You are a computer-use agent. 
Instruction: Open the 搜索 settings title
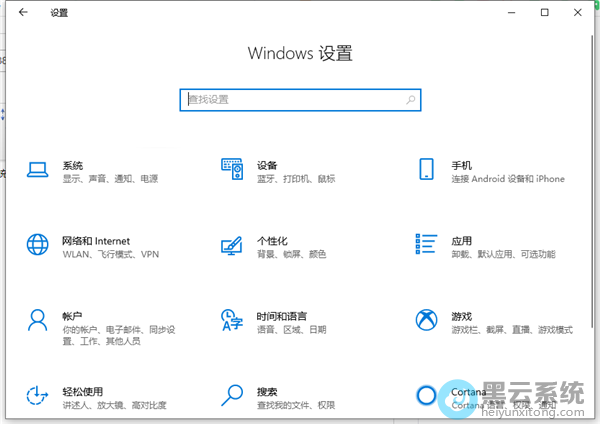point(267,392)
